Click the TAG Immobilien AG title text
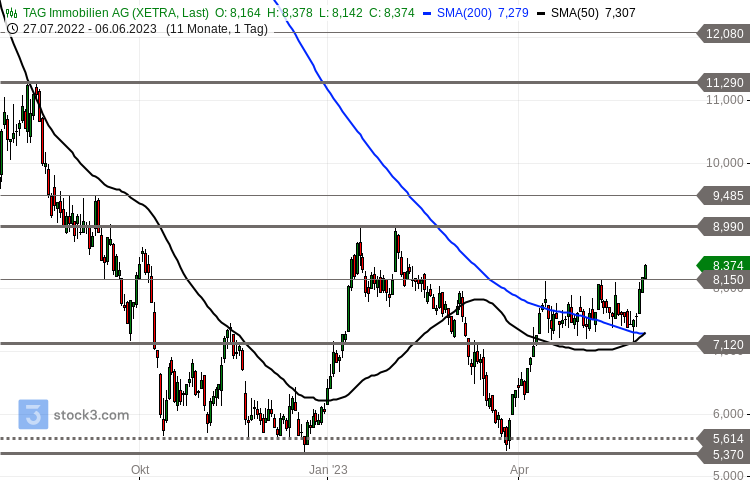This screenshot has height=480, width=750. (x=116, y=13)
